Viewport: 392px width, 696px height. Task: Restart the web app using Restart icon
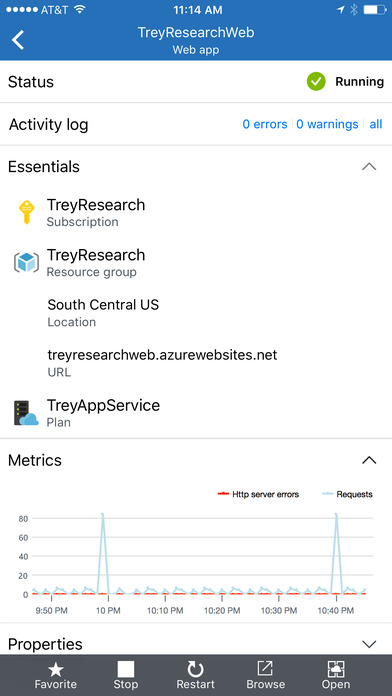195,670
